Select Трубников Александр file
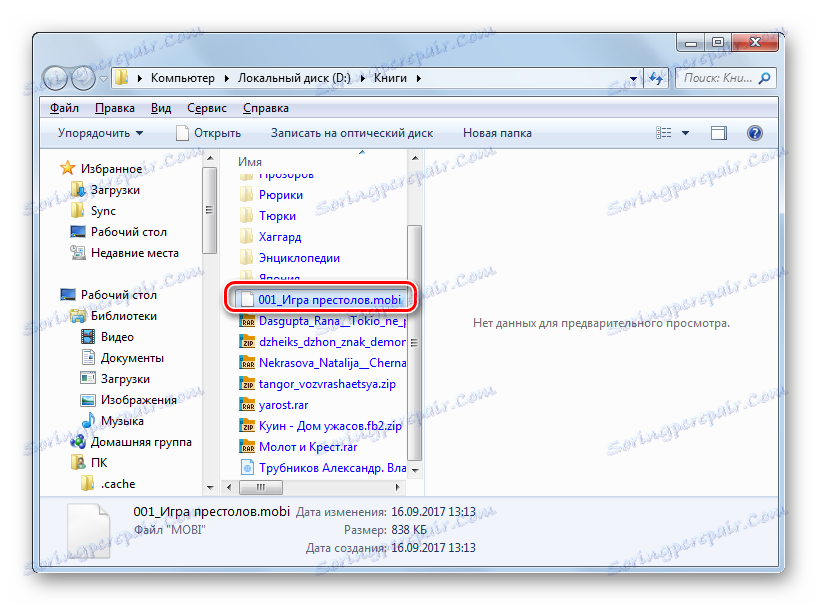Viewport: 818px width, 606px height. 322,468
